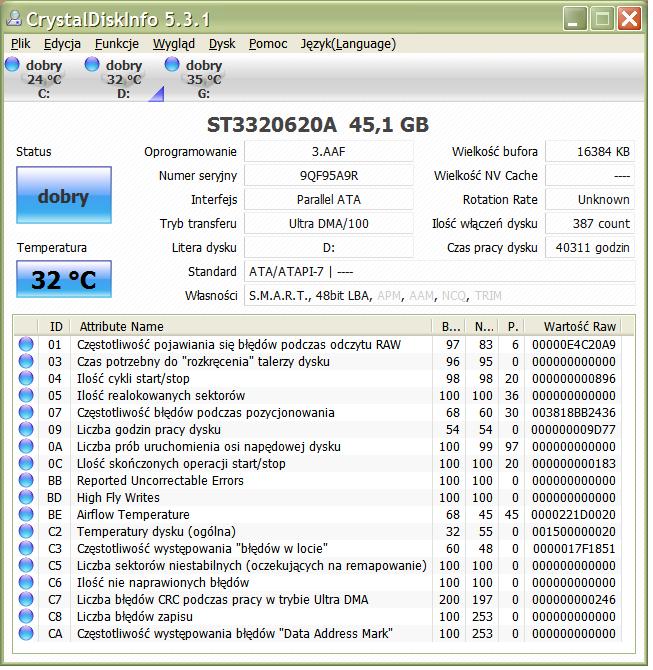Viewport: 653px width, 670px height.
Task: Open the Wygląd menu
Action: [x=174, y=44]
